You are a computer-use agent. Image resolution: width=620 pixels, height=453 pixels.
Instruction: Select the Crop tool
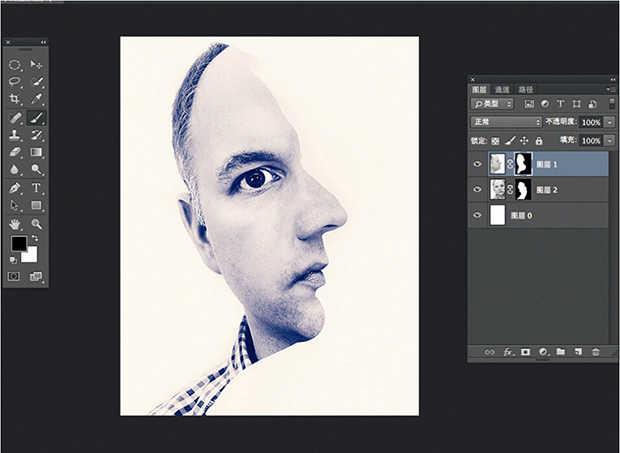pyautogui.click(x=15, y=99)
